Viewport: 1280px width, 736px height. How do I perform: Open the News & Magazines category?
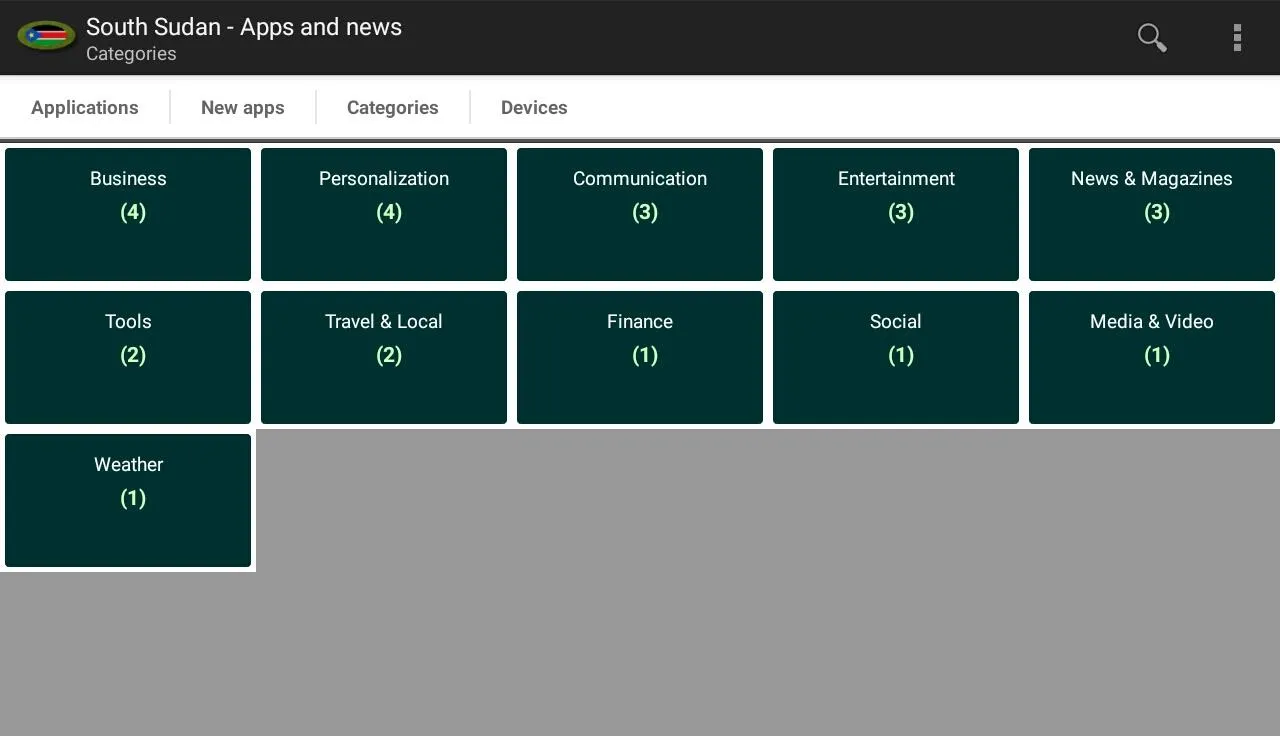(x=1152, y=214)
